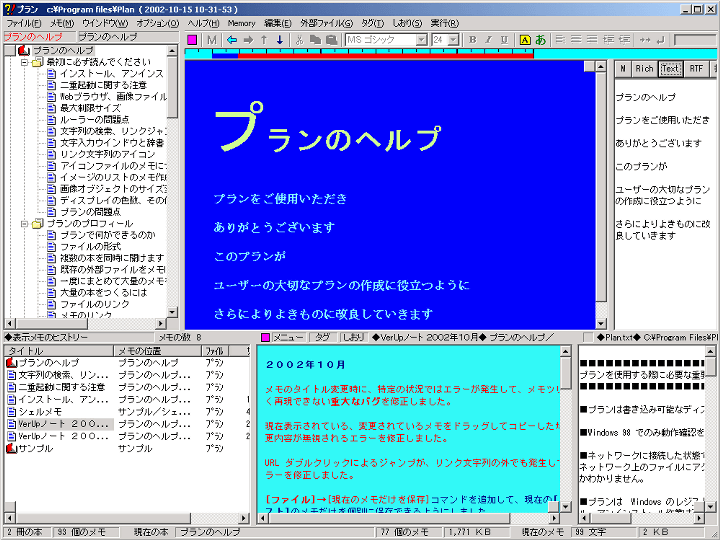This screenshot has width=720, height=540.
Task: Click the しおり button above lower memo
Action: click(x=353, y=338)
